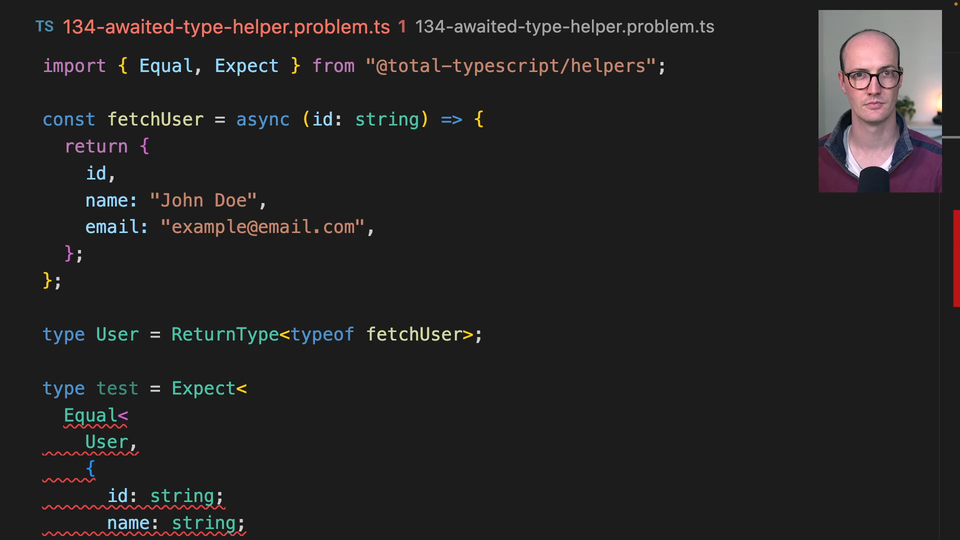Click User in the type User declaration
The width and height of the screenshot is (960, 540).
coord(117,334)
